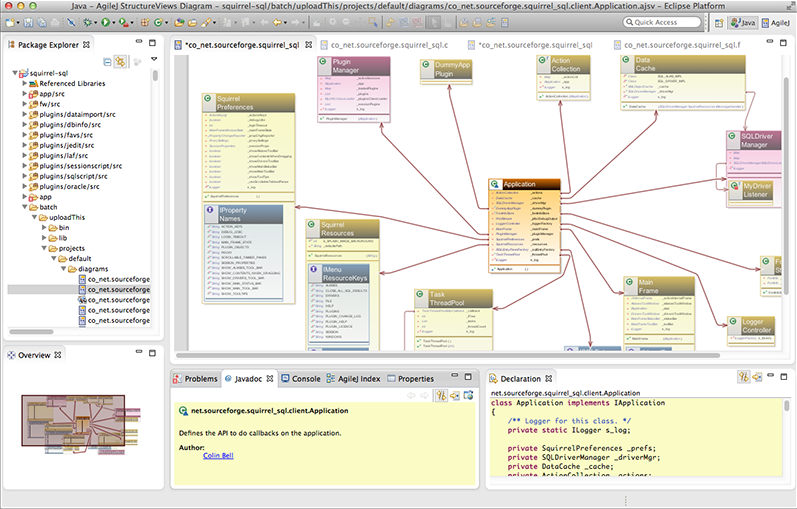Toggle Link with Selection in Javadoc view
Image resolution: width=797 pixels, height=509 pixels.
click(x=441, y=395)
